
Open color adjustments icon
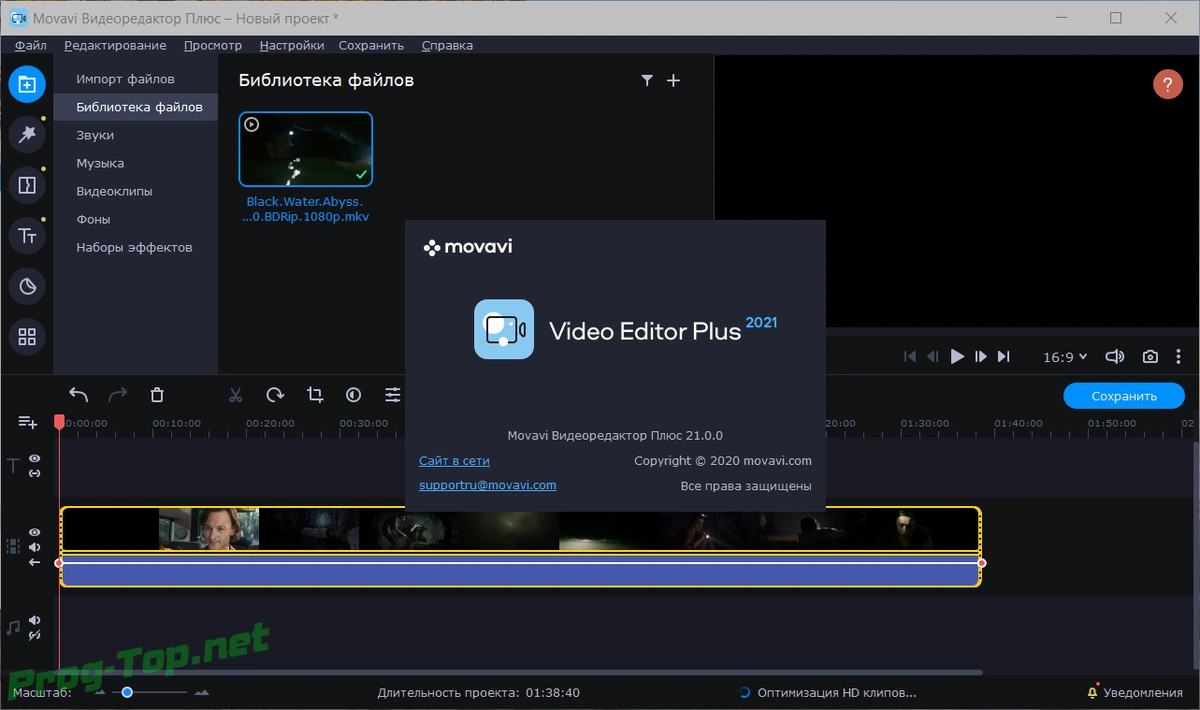pyautogui.click(x=354, y=395)
